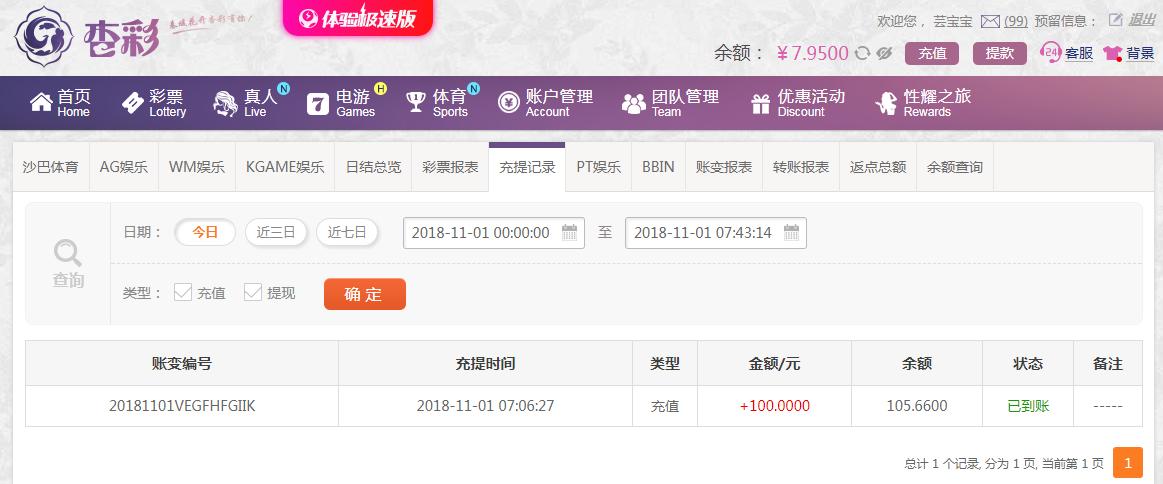Edit the reserved info pencil icon
The height and width of the screenshot is (484, 1163).
point(1115,20)
